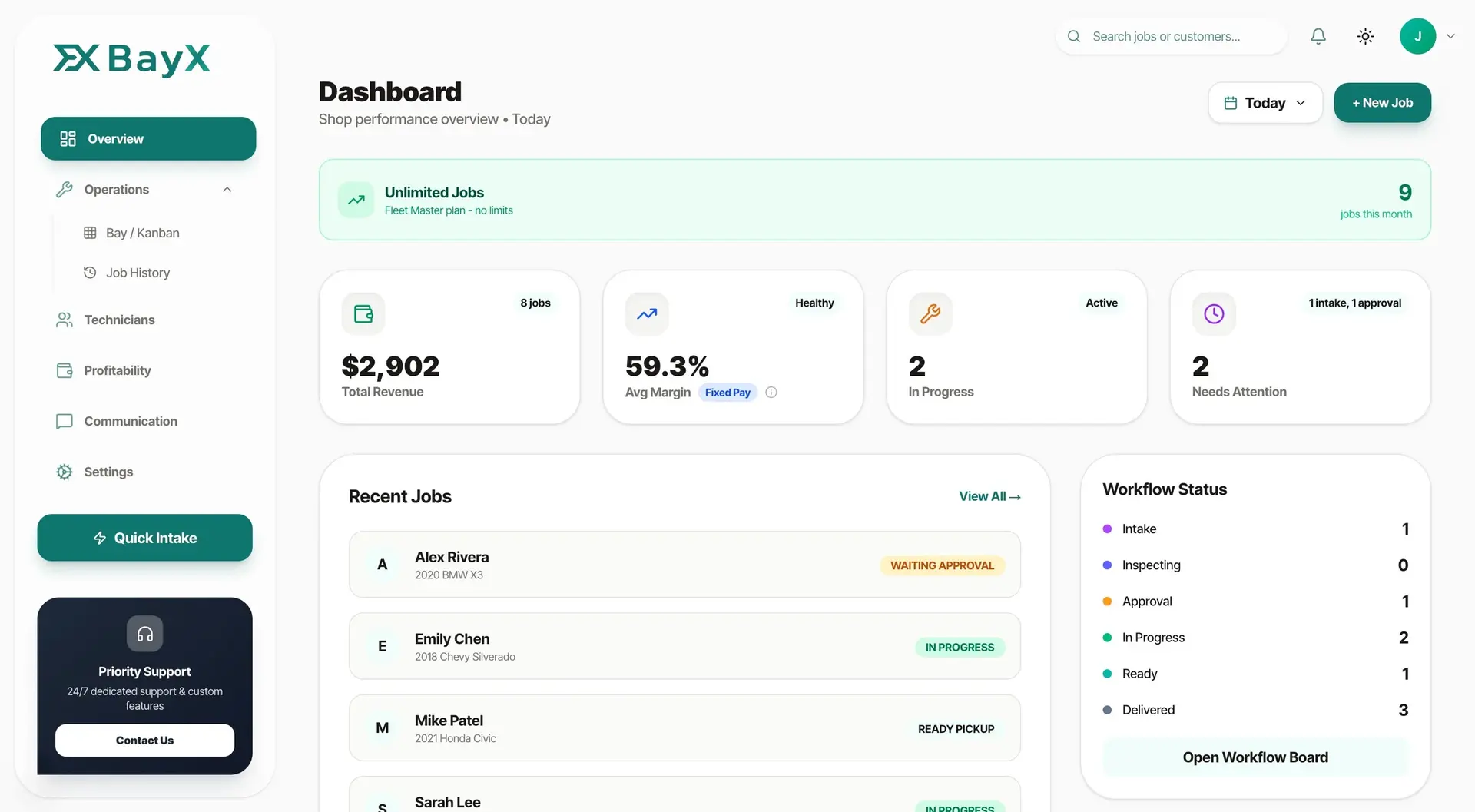Select Ready workflow status row
The height and width of the screenshot is (812, 1475).
tap(1255, 674)
